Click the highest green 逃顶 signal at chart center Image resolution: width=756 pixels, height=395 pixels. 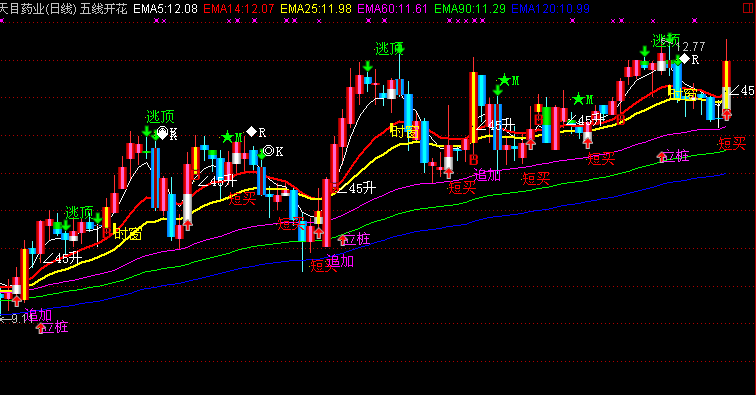[x=389, y=48]
